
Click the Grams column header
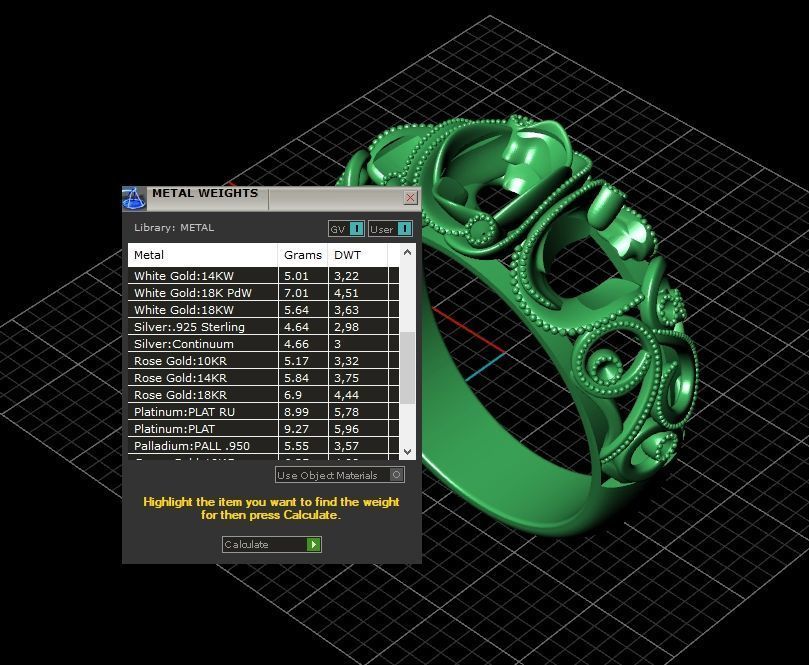click(x=303, y=255)
